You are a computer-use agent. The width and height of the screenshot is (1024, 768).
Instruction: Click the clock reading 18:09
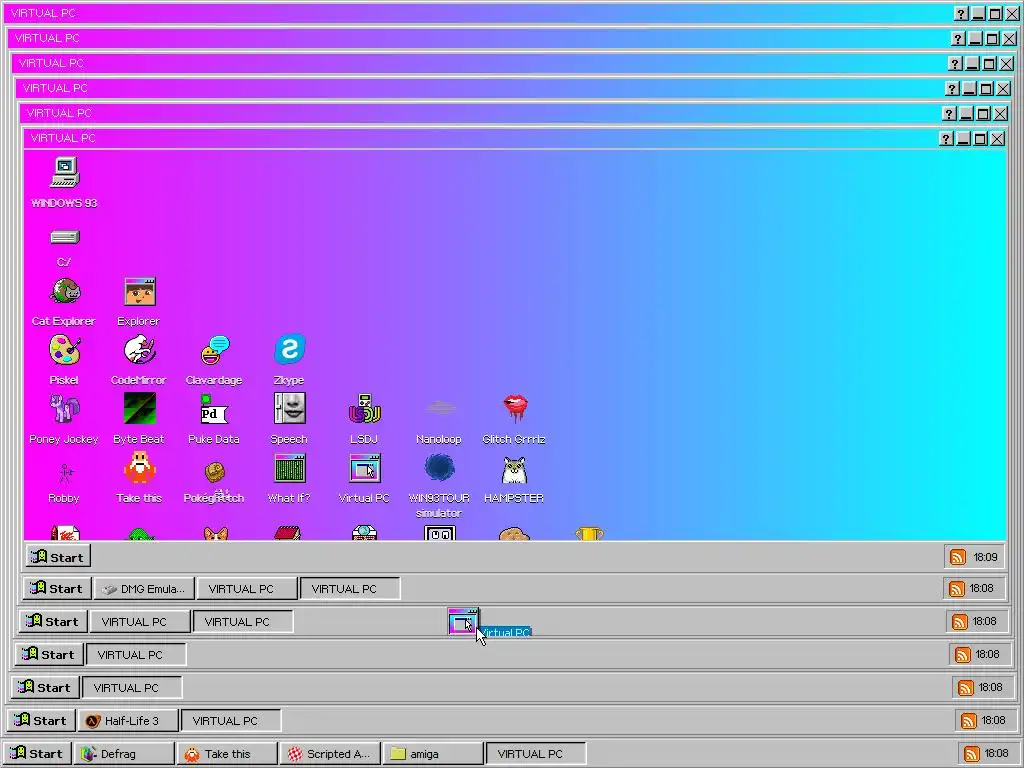(x=985, y=557)
